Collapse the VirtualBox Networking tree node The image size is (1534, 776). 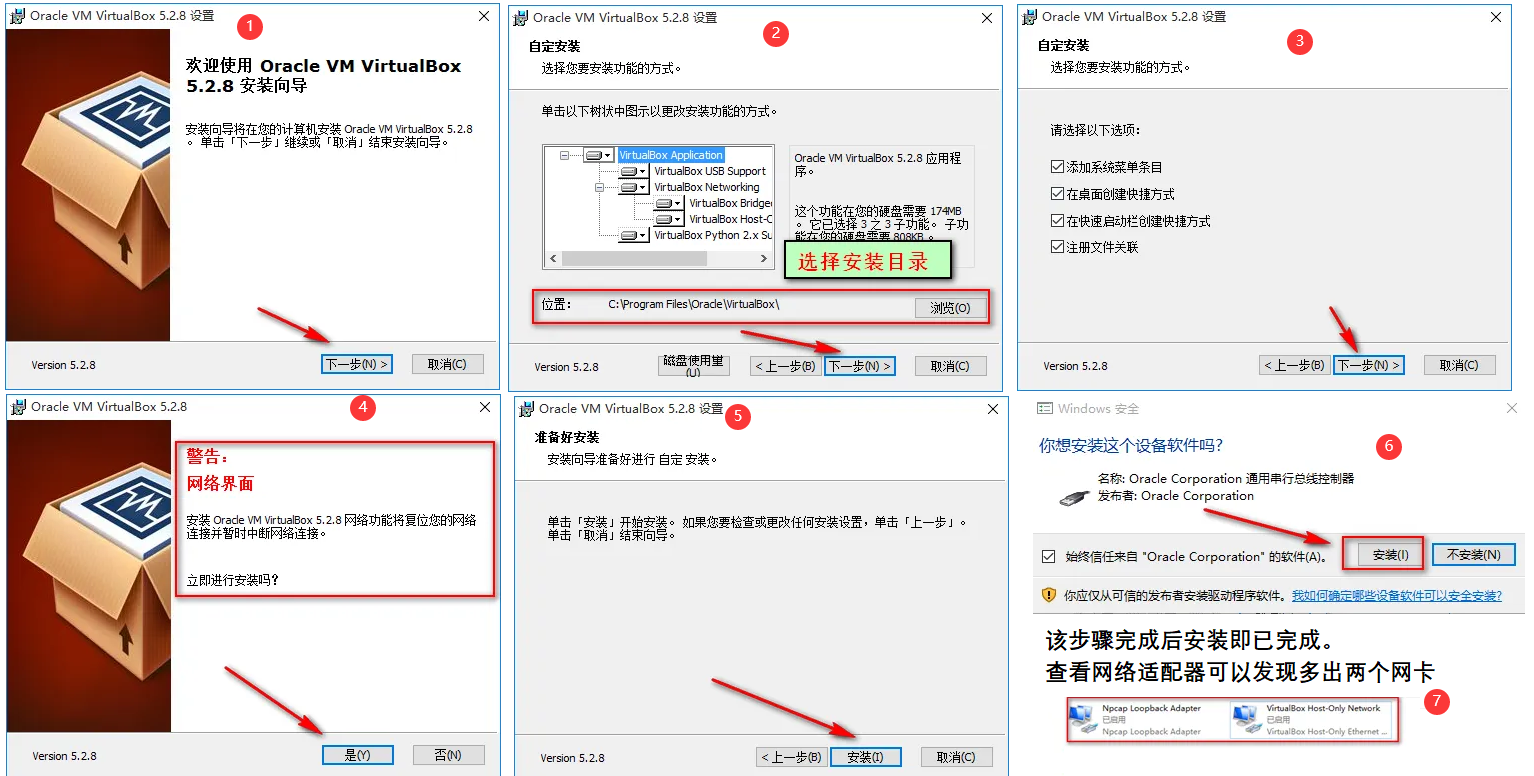pyautogui.click(x=600, y=187)
